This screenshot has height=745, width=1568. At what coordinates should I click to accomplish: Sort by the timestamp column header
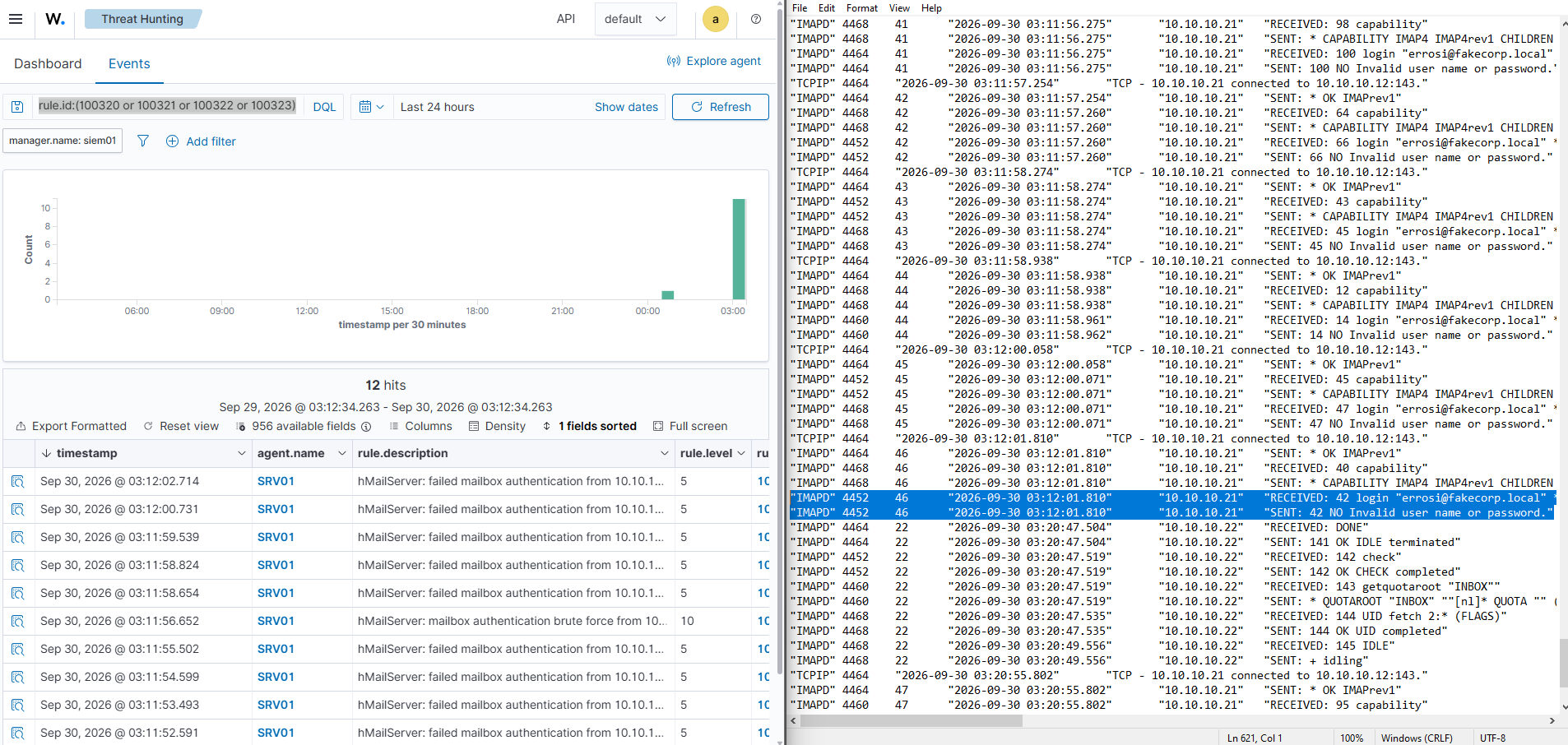point(86,453)
